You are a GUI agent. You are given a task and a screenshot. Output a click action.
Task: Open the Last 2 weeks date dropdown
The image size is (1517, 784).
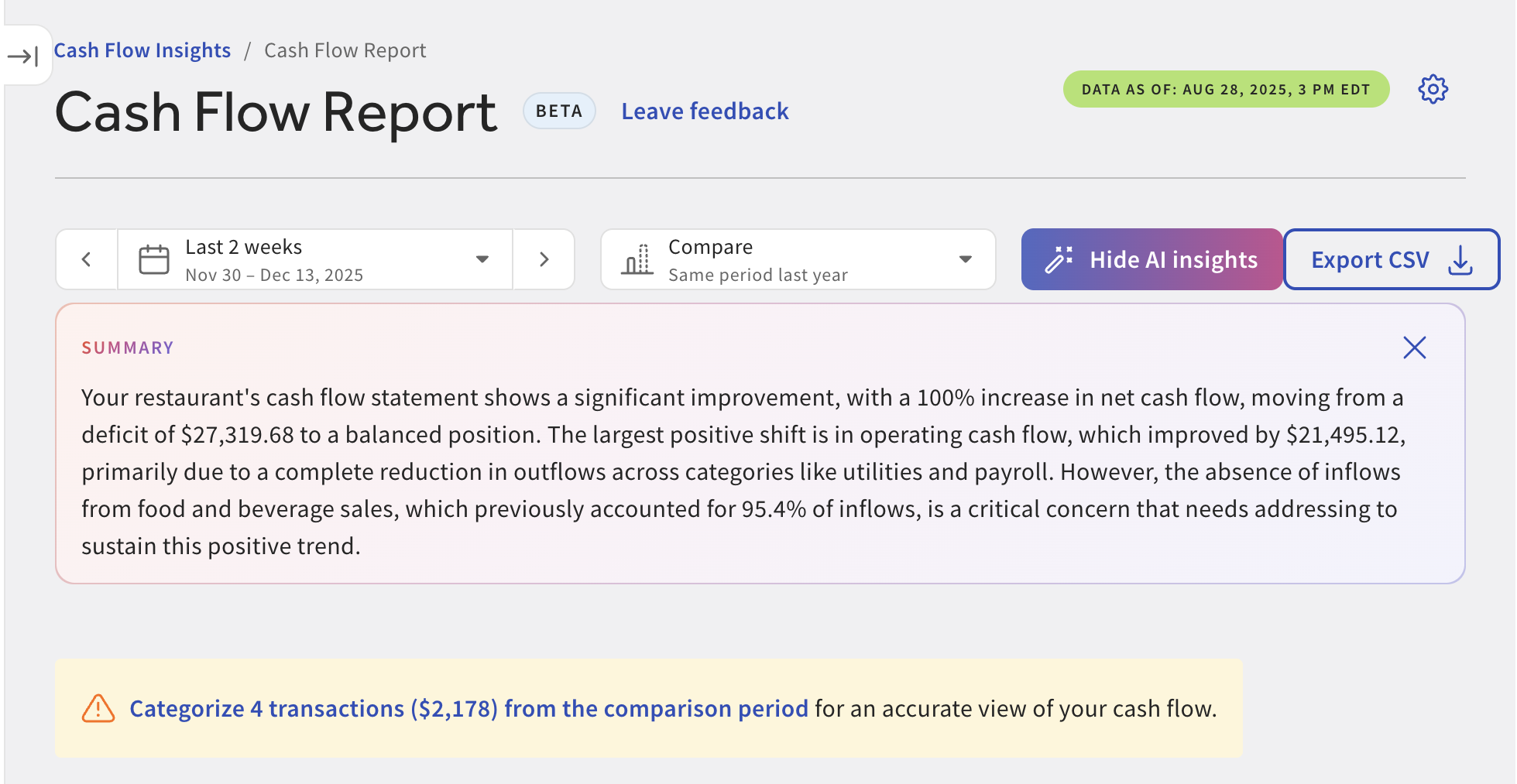[x=310, y=259]
